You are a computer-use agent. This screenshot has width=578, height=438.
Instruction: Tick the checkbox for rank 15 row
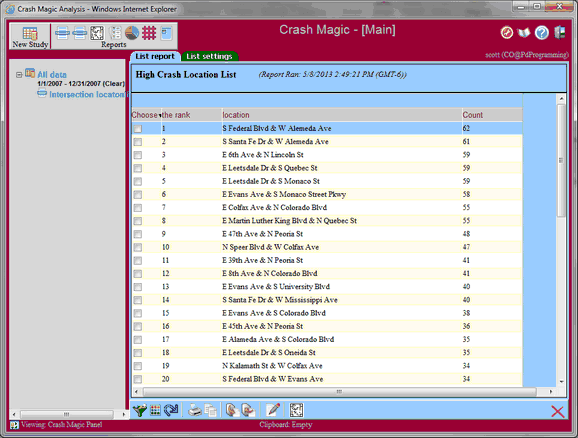(138, 313)
